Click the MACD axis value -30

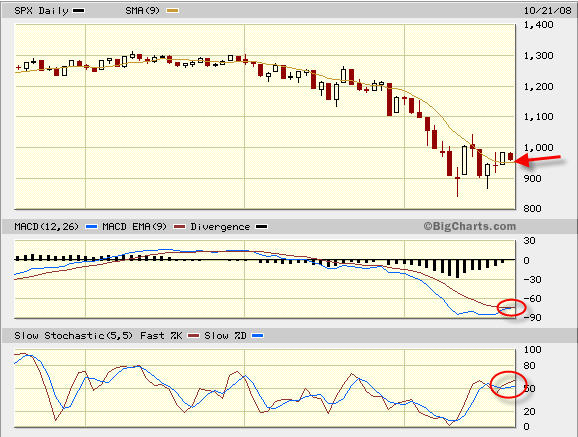(533, 280)
